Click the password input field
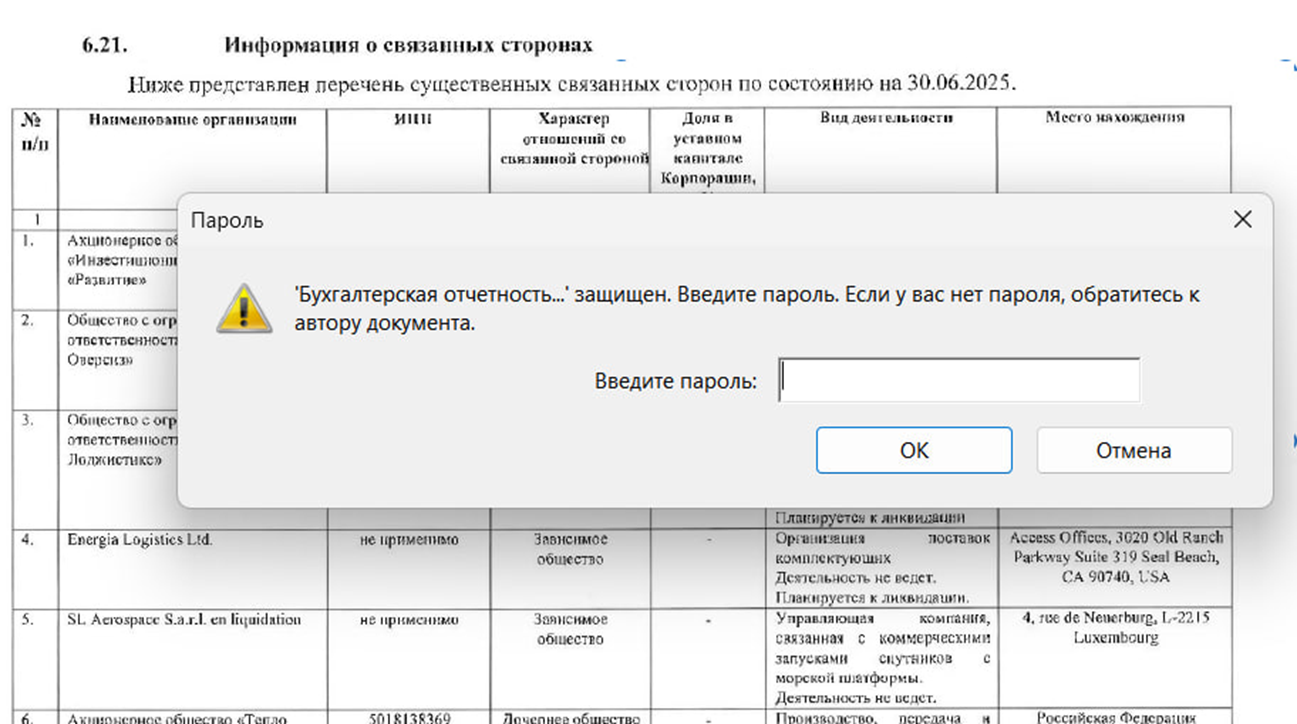This screenshot has width=1297, height=724. point(958,381)
